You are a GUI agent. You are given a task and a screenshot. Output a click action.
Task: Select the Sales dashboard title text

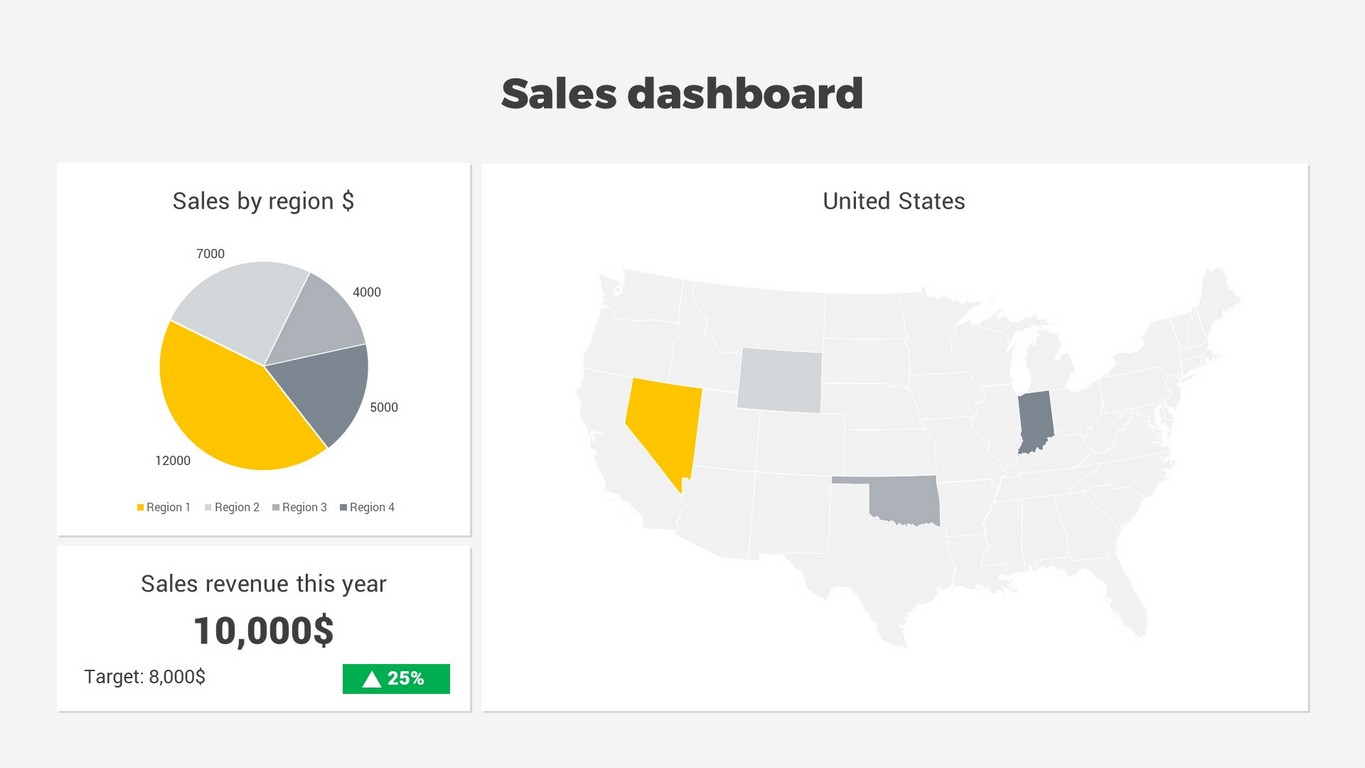[x=682, y=94]
